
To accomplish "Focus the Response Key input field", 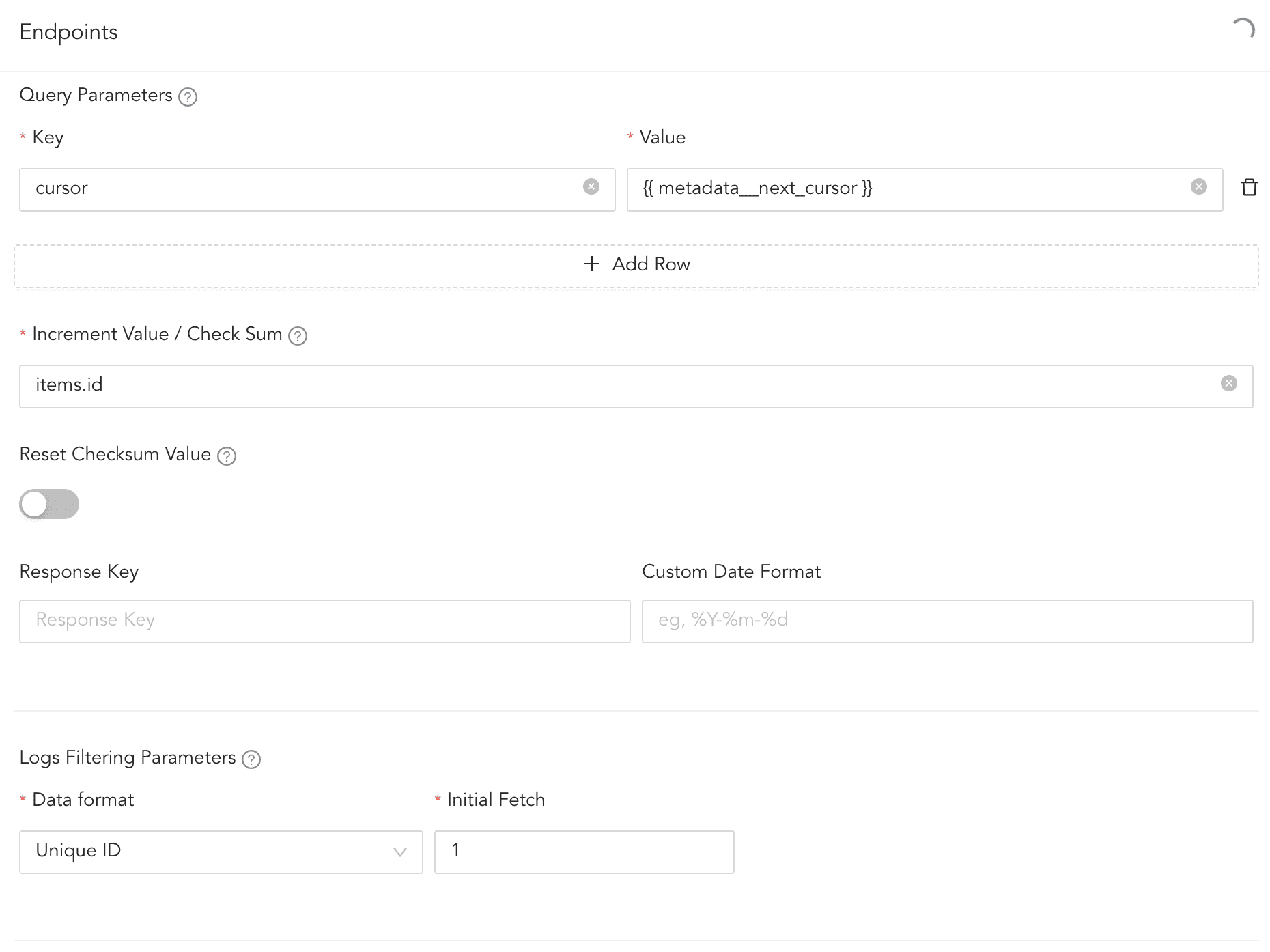I will pyautogui.click(x=324, y=621).
